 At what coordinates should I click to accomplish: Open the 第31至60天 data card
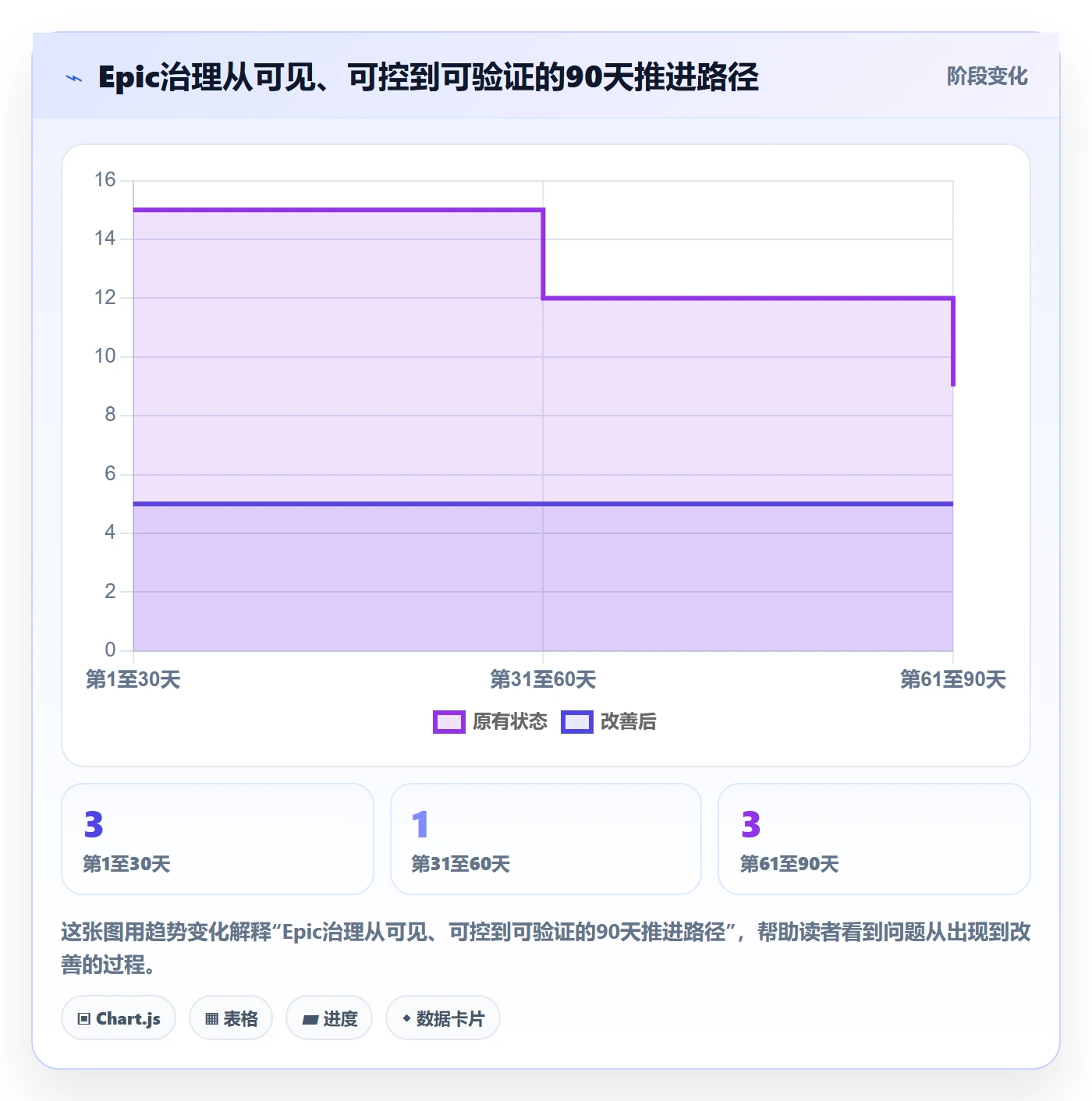pyautogui.click(x=546, y=839)
